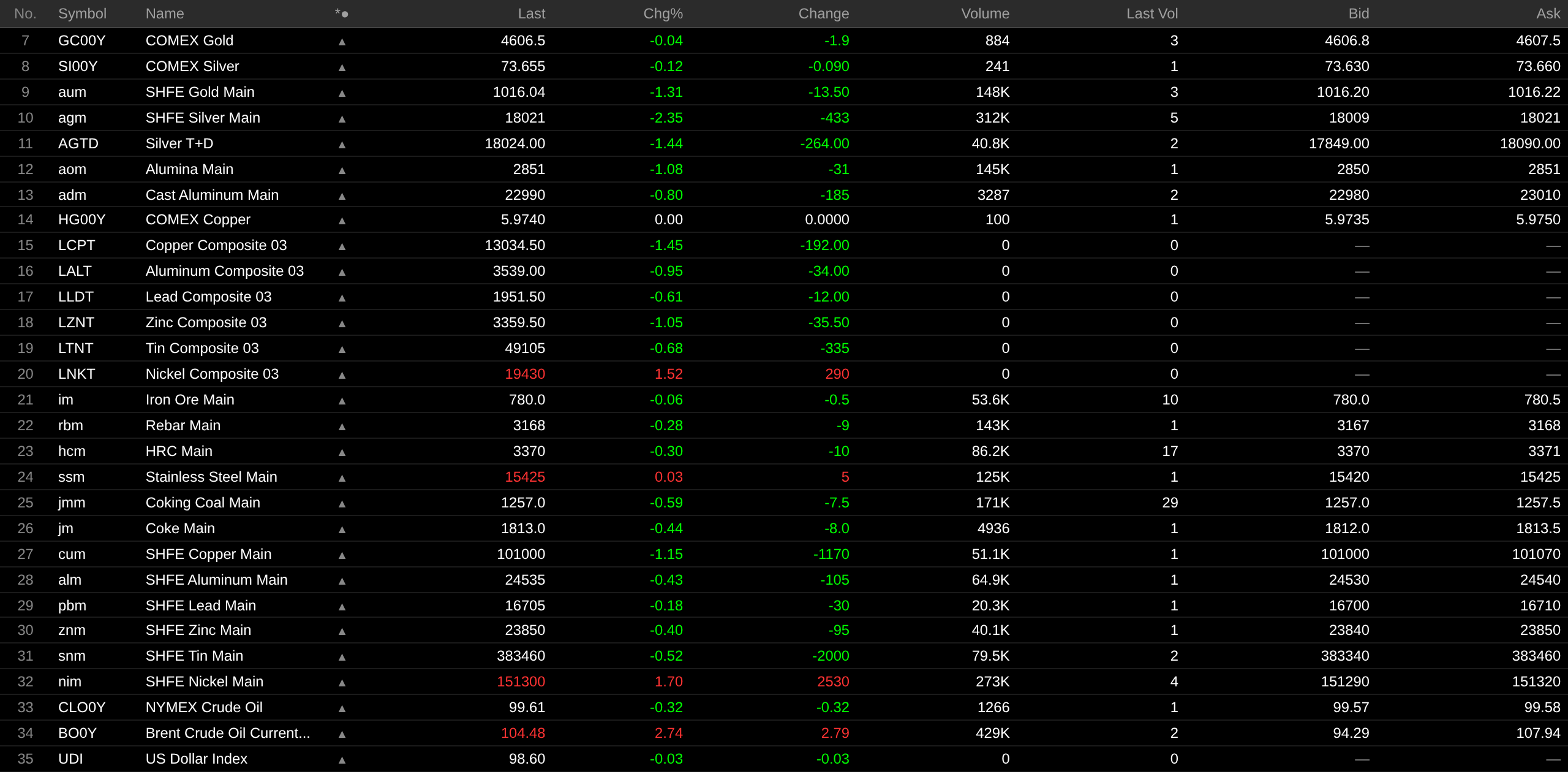This screenshot has width=1568, height=782.
Task: Click the triangle marker in COMEX Copper row
Action: click(x=342, y=221)
